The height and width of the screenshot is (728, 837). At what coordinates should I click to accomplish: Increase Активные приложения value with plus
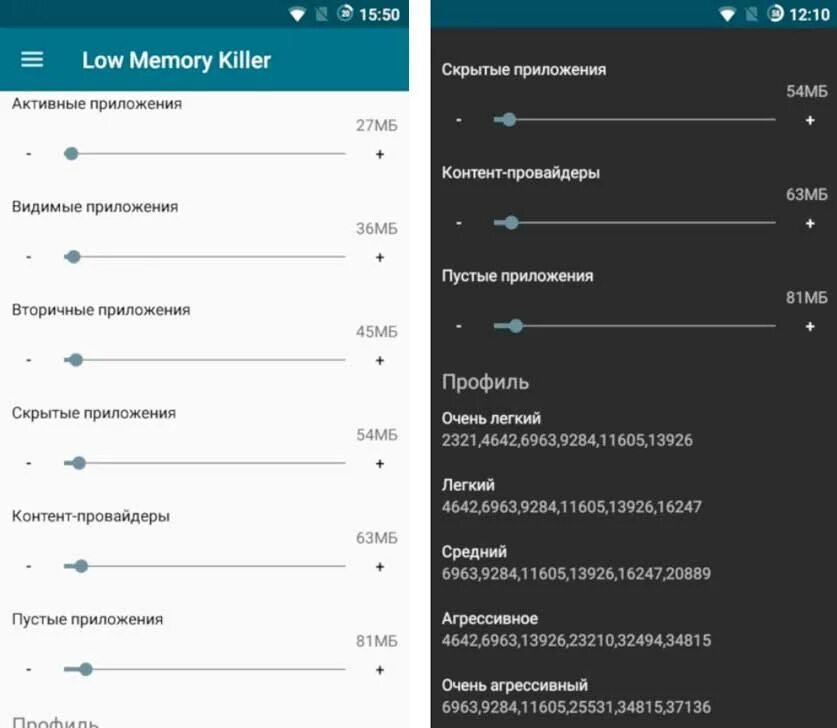point(380,154)
